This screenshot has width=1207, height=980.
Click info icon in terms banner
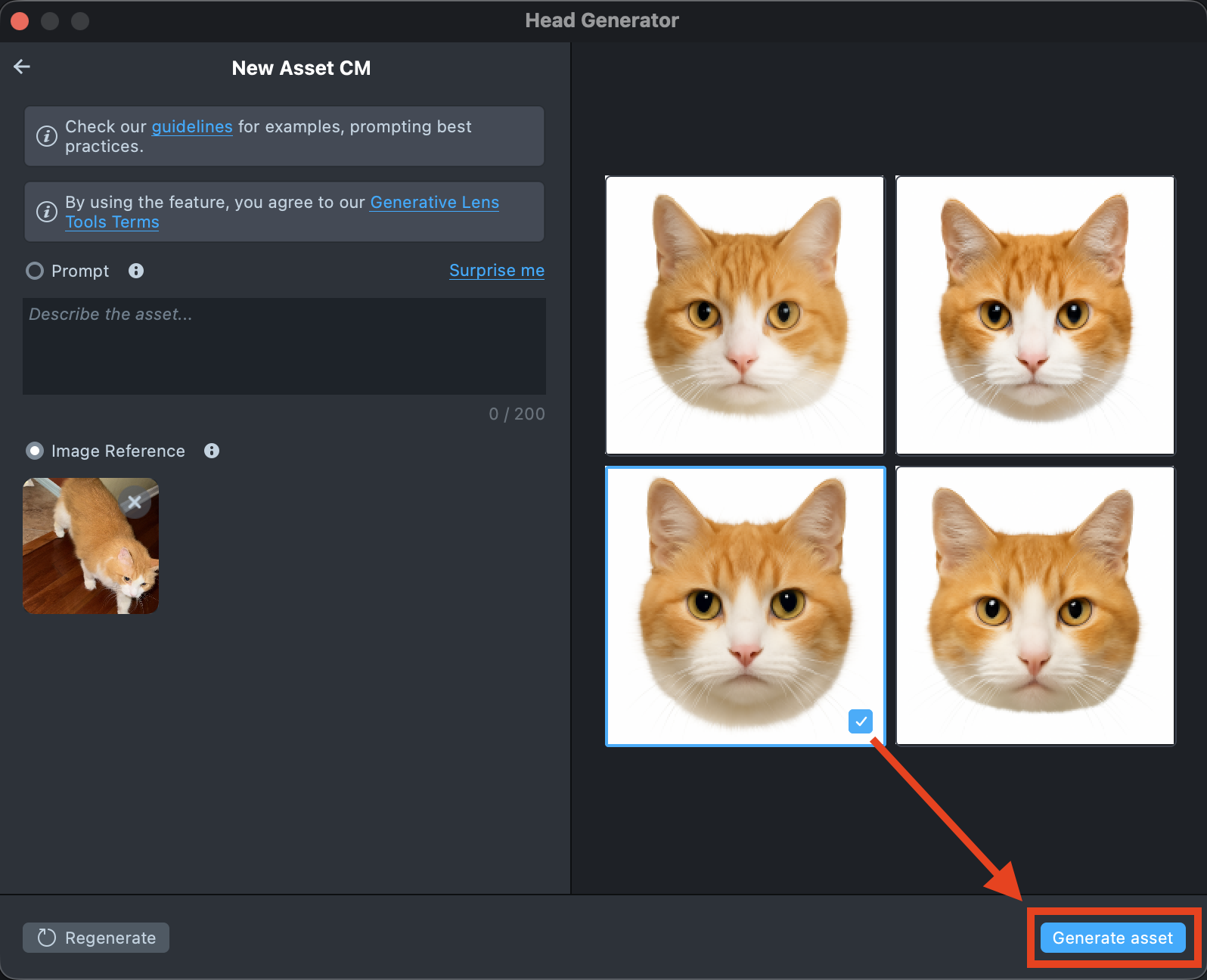coord(47,212)
